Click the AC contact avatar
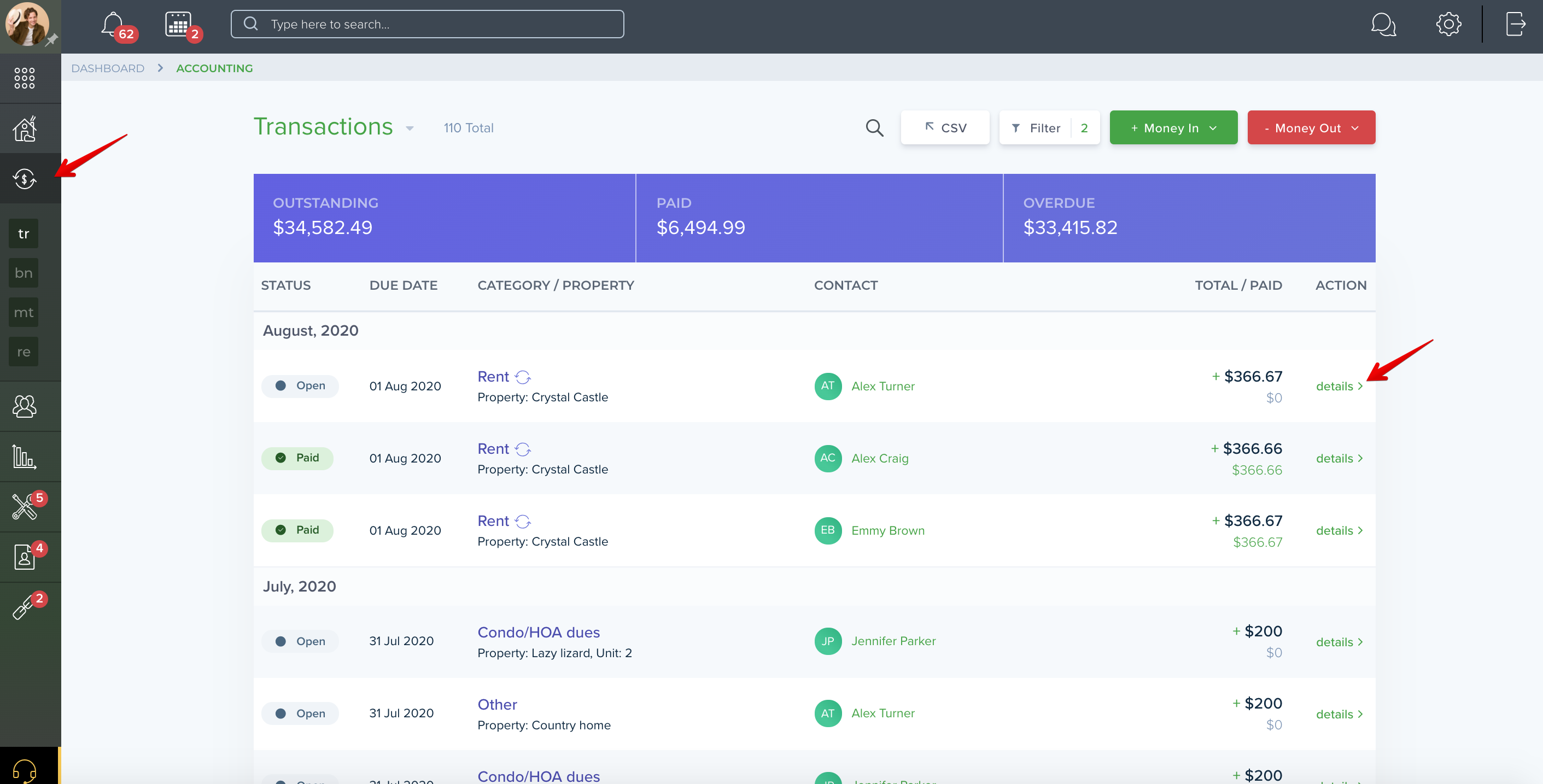 [x=828, y=458]
